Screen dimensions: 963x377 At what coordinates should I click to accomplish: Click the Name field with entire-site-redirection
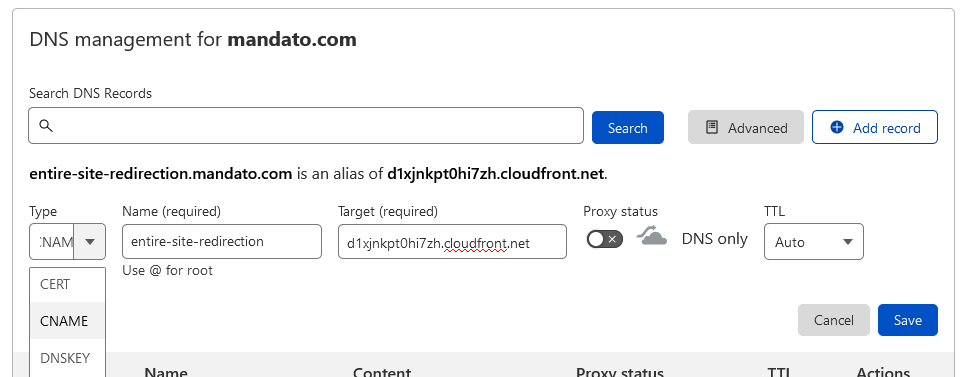[x=222, y=241]
